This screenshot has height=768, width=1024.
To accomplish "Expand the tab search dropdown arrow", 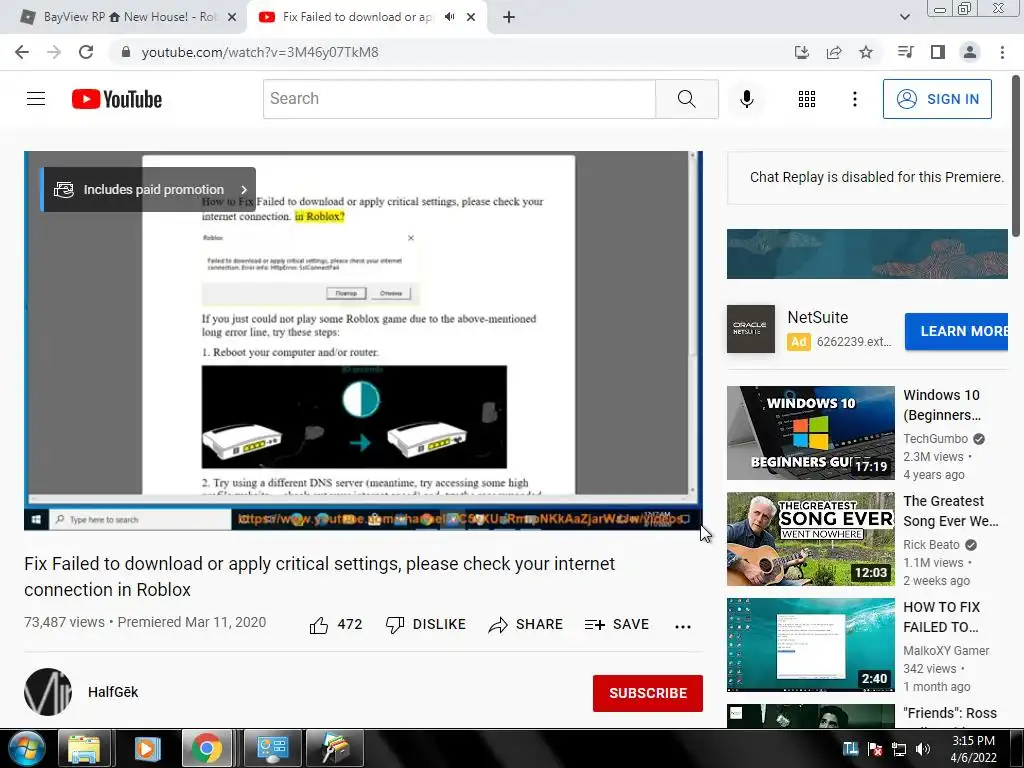I will (904, 17).
